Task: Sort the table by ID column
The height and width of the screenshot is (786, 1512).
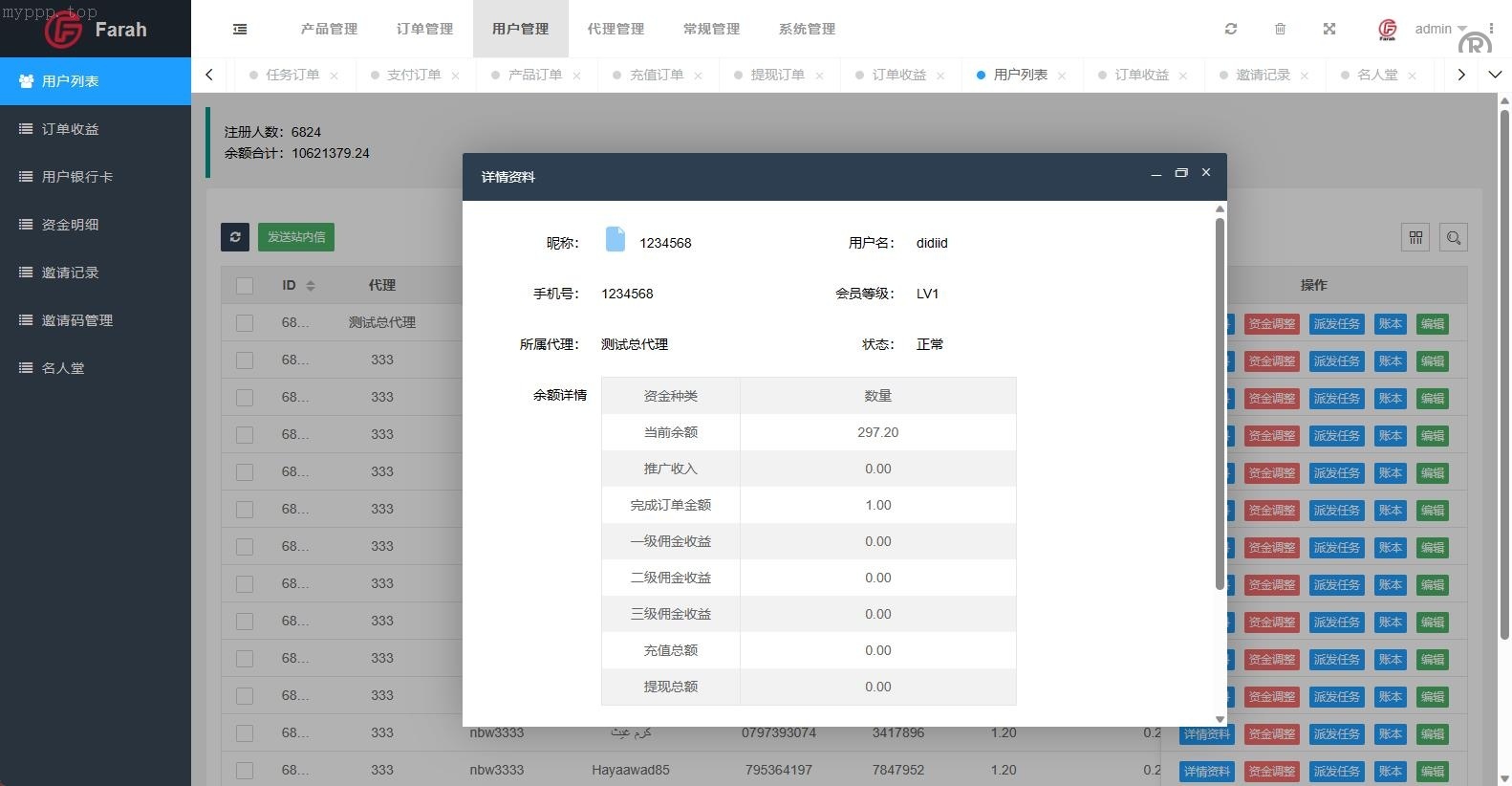Action: 311,286
